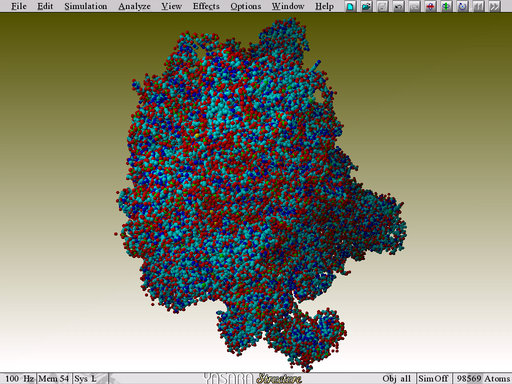
Task: Click the Obj all status entry
Action: coord(397,379)
